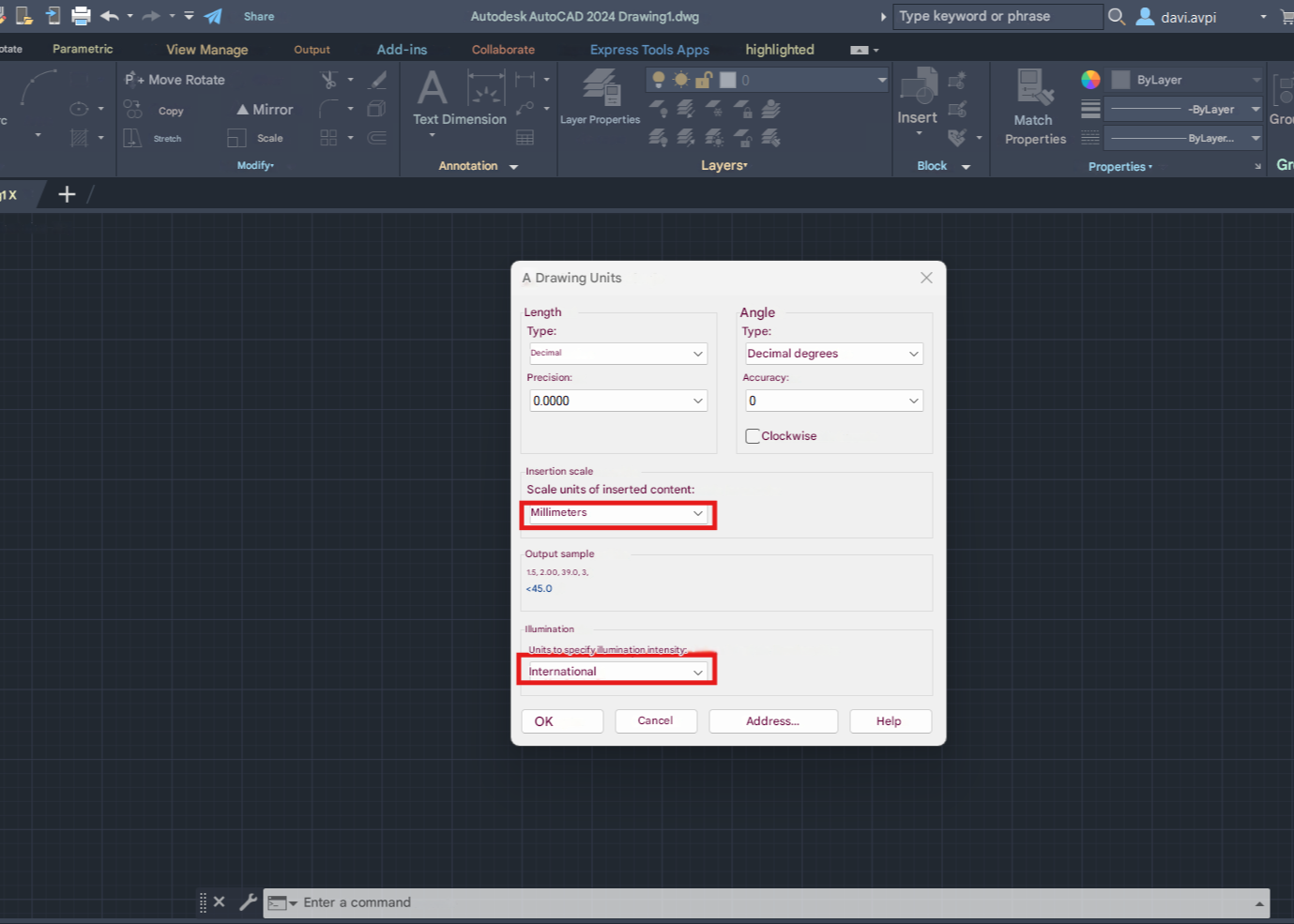Activate the Mirror tool

(x=265, y=110)
